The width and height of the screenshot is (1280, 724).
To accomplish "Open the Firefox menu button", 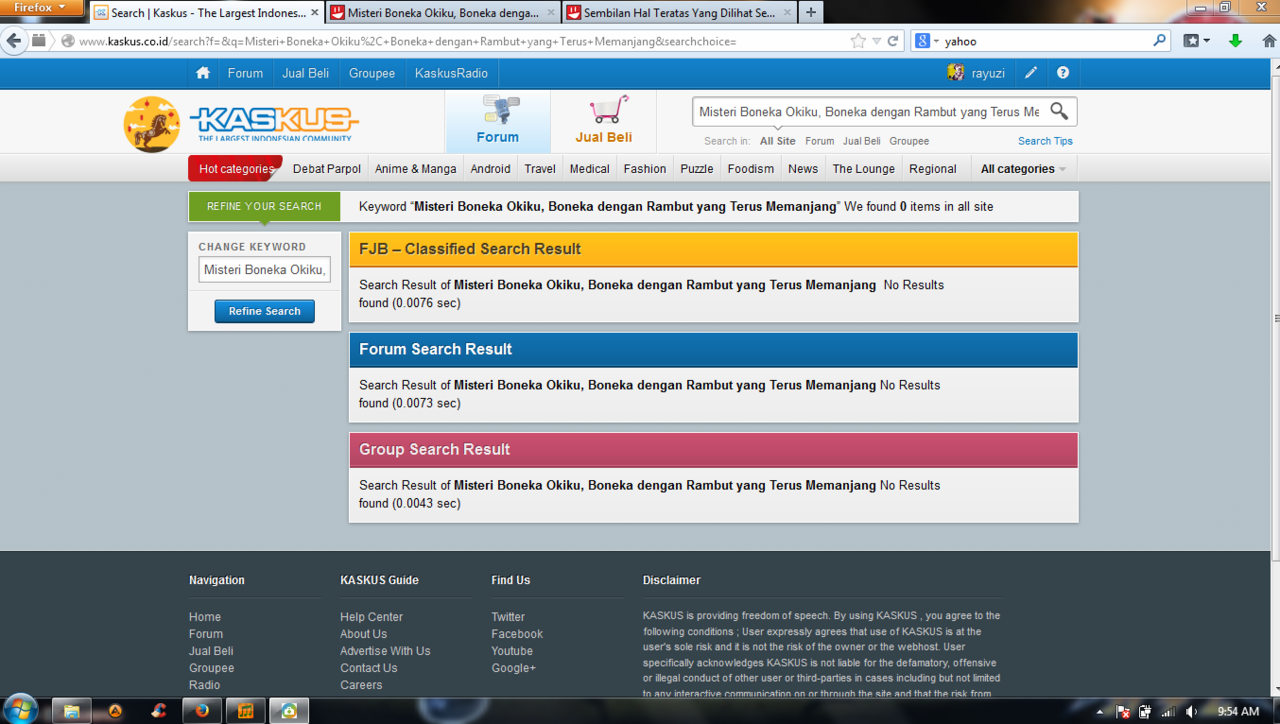I will [41, 8].
